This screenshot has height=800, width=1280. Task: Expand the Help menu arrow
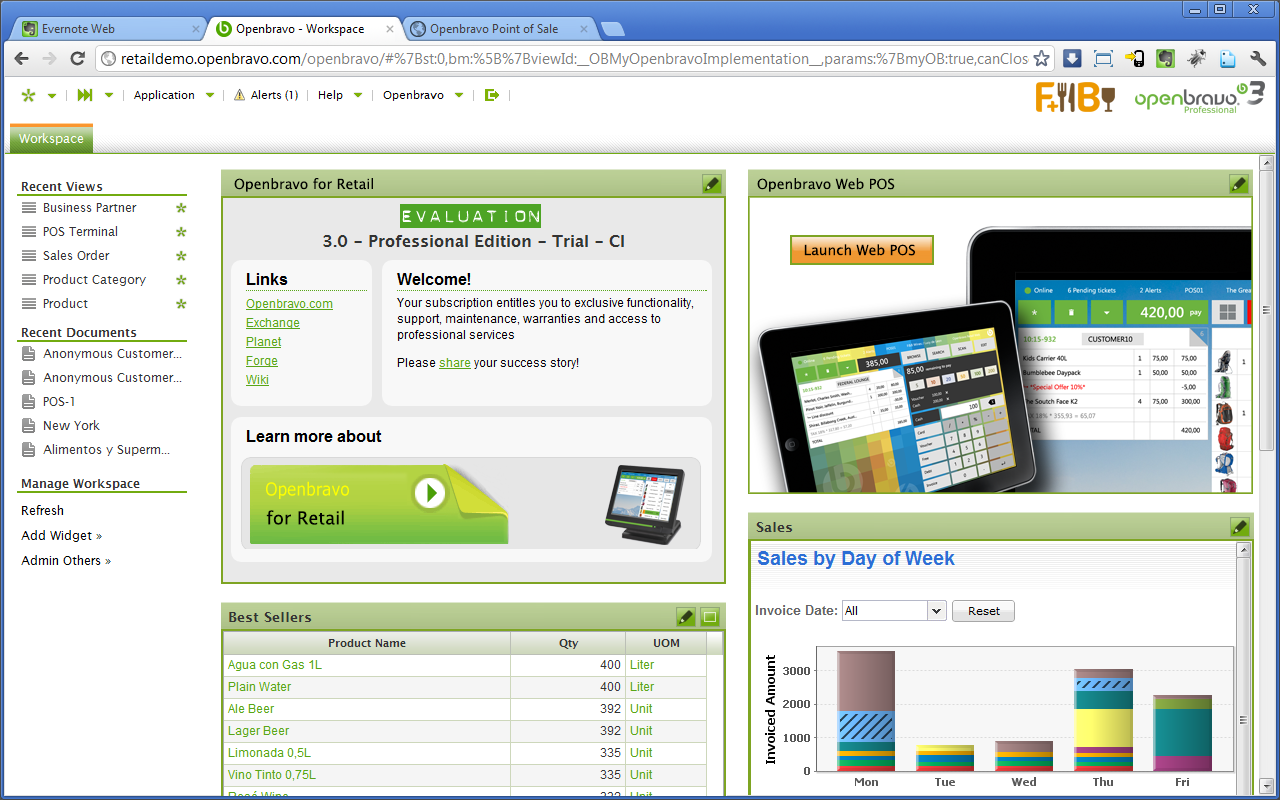(359, 96)
